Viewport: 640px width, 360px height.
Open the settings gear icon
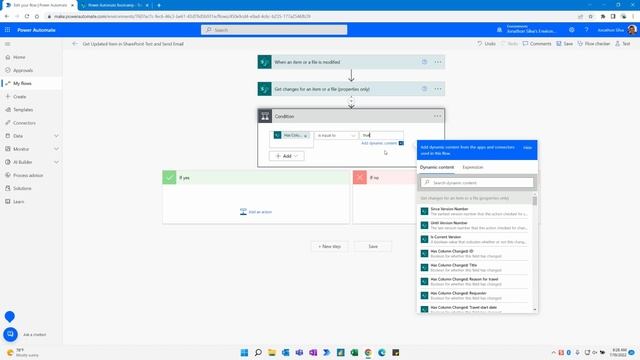[571, 30]
